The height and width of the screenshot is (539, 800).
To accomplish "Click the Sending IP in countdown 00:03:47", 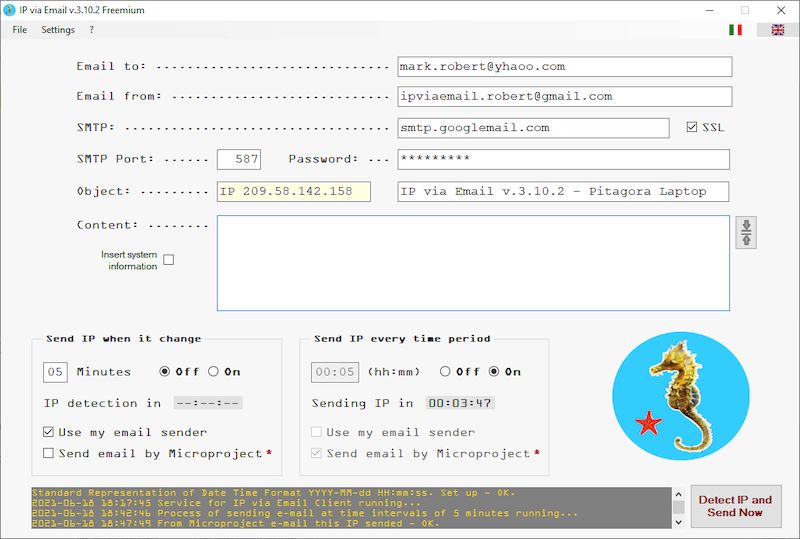I will click(x=460, y=403).
